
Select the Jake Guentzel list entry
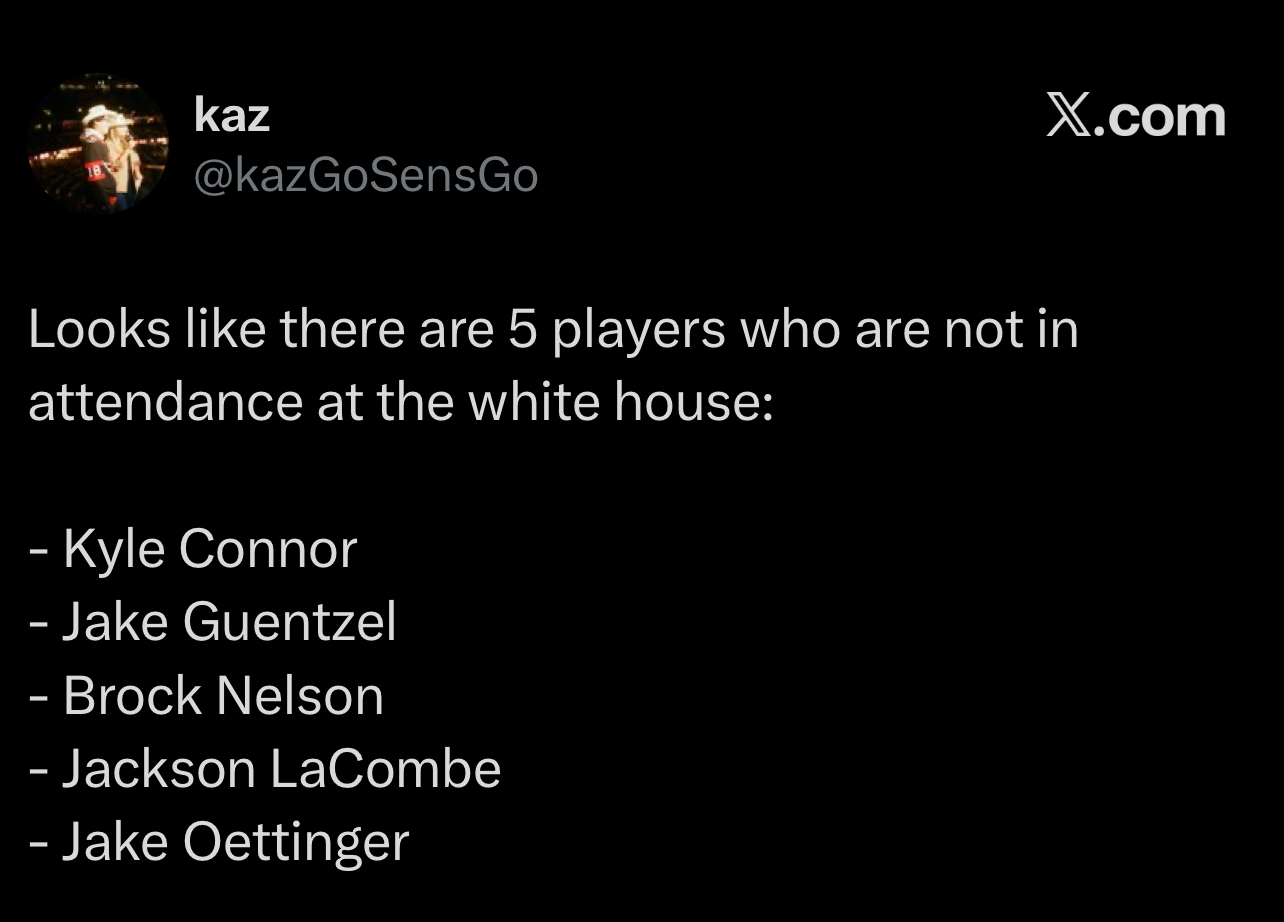coord(229,621)
